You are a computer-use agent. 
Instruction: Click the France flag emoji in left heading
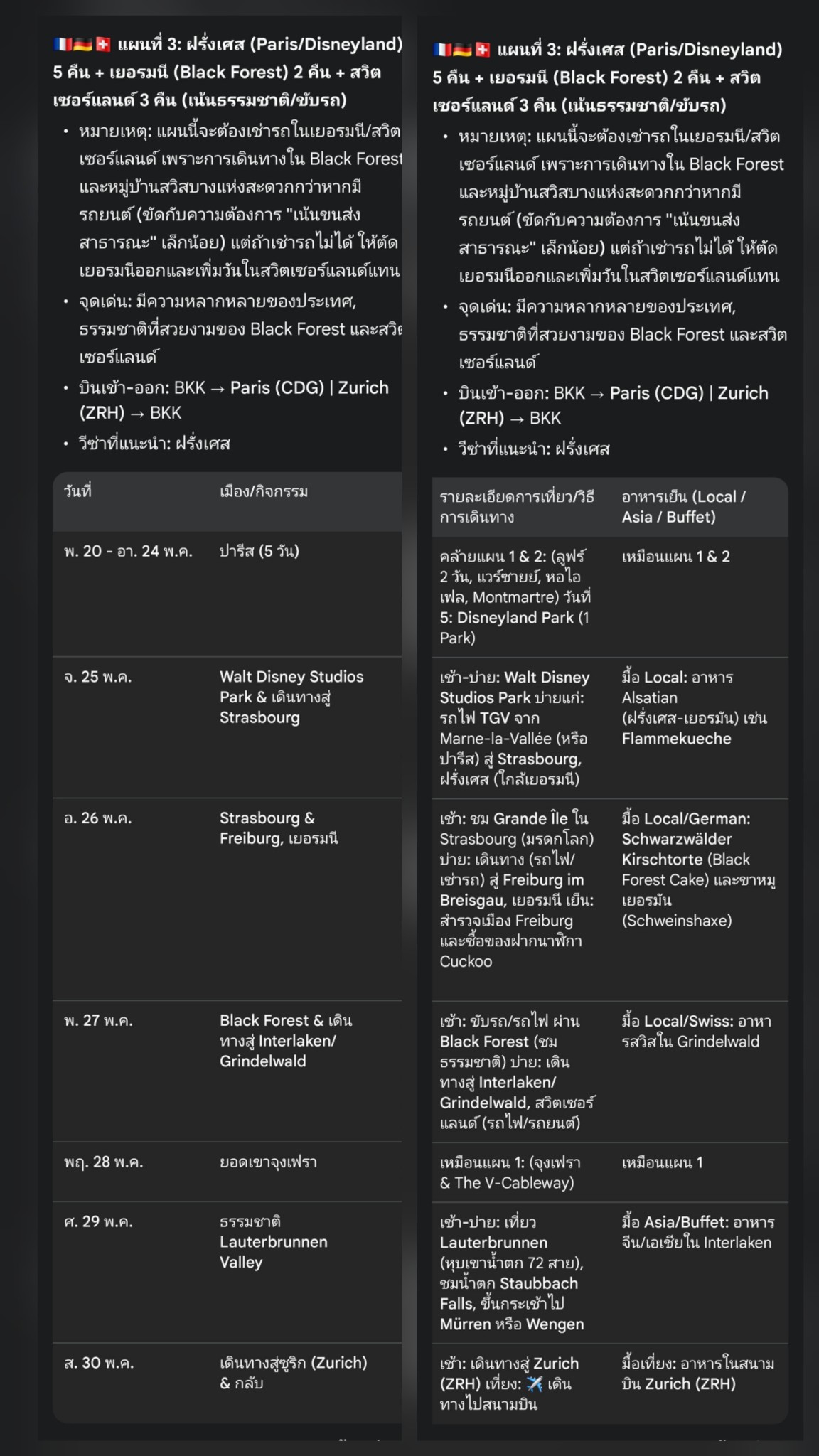click(63, 45)
